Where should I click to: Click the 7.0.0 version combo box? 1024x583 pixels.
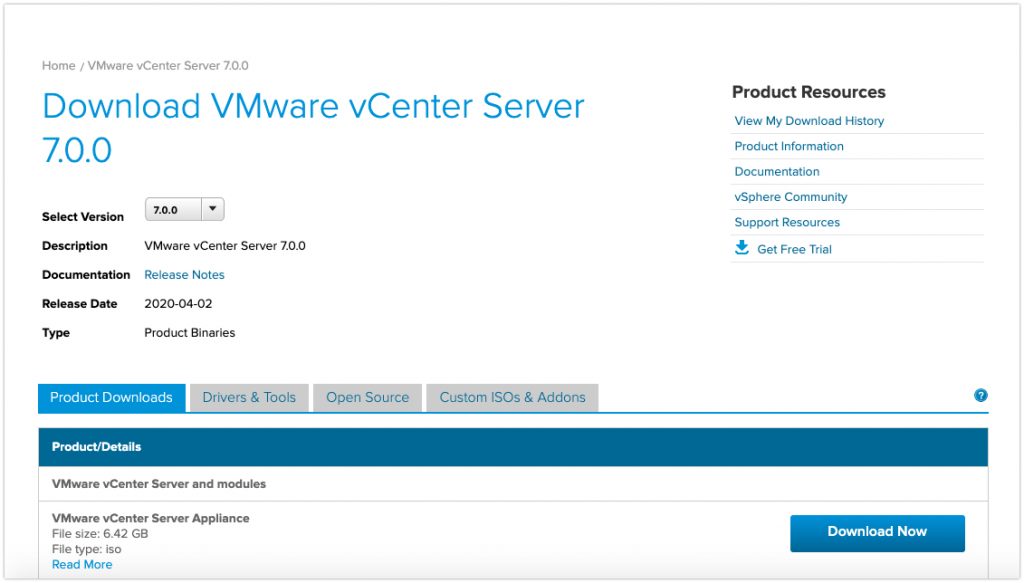(x=184, y=209)
